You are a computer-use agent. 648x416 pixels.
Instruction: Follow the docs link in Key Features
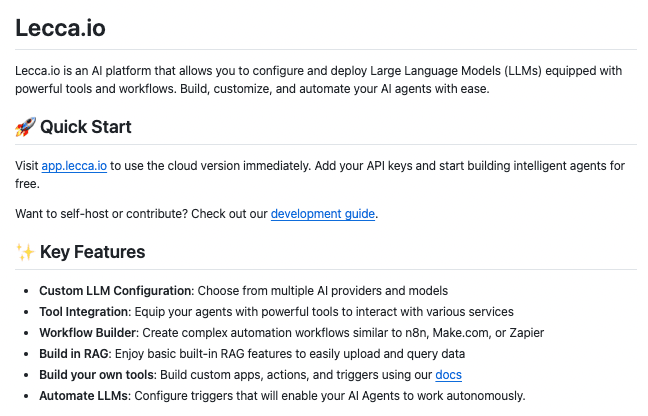tap(449, 375)
